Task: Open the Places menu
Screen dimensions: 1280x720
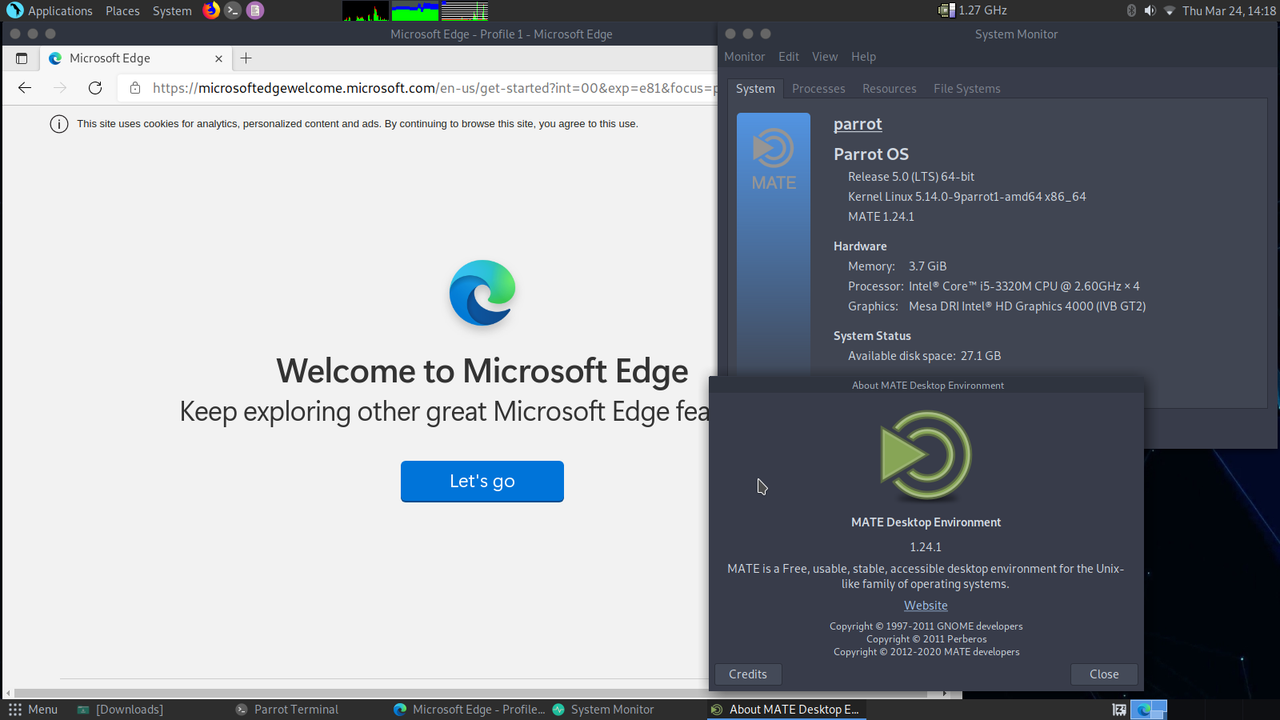Action: click(123, 11)
